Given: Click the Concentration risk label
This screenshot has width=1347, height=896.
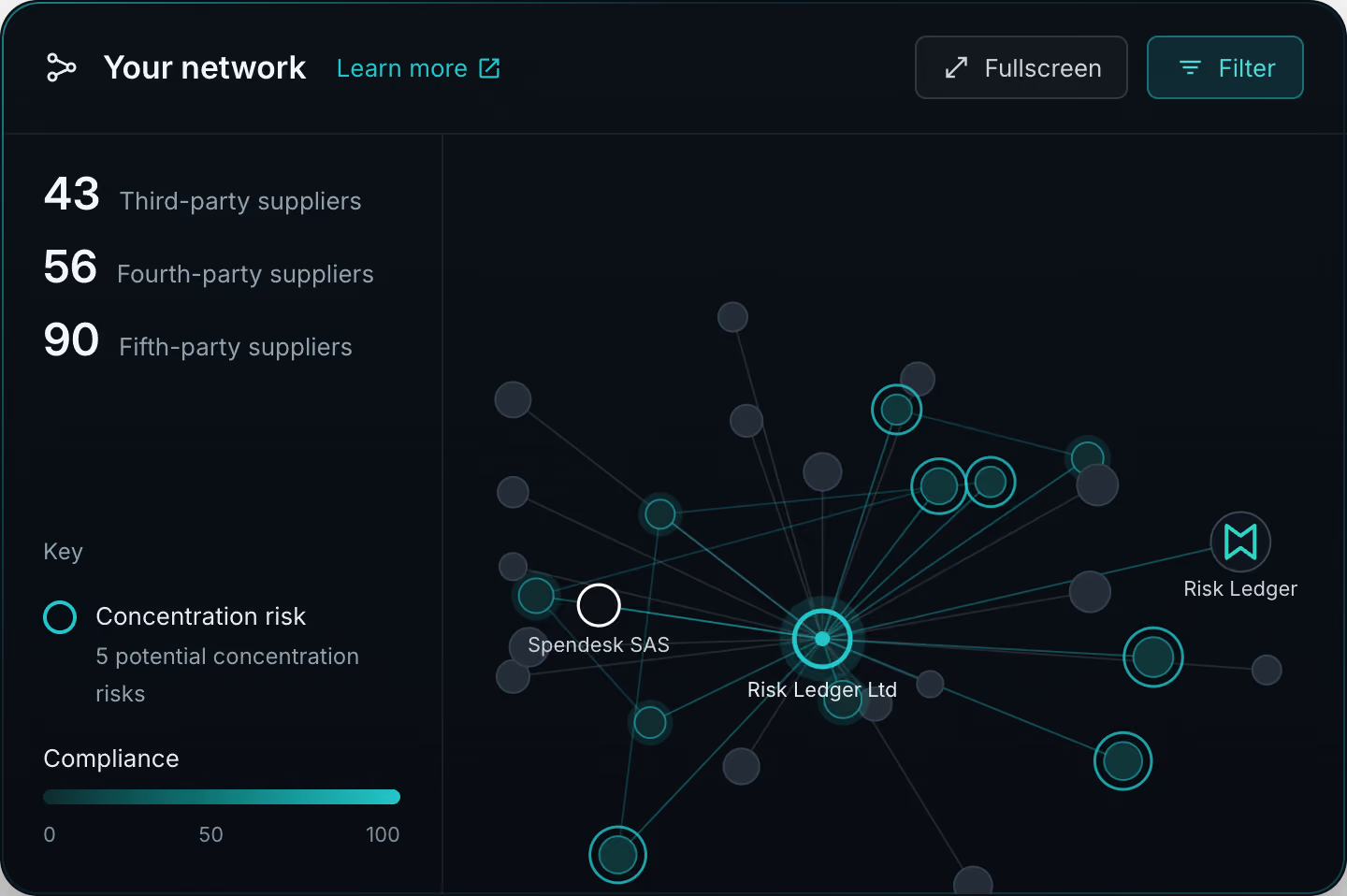Looking at the screenshot, I should (x=201, y=616).
